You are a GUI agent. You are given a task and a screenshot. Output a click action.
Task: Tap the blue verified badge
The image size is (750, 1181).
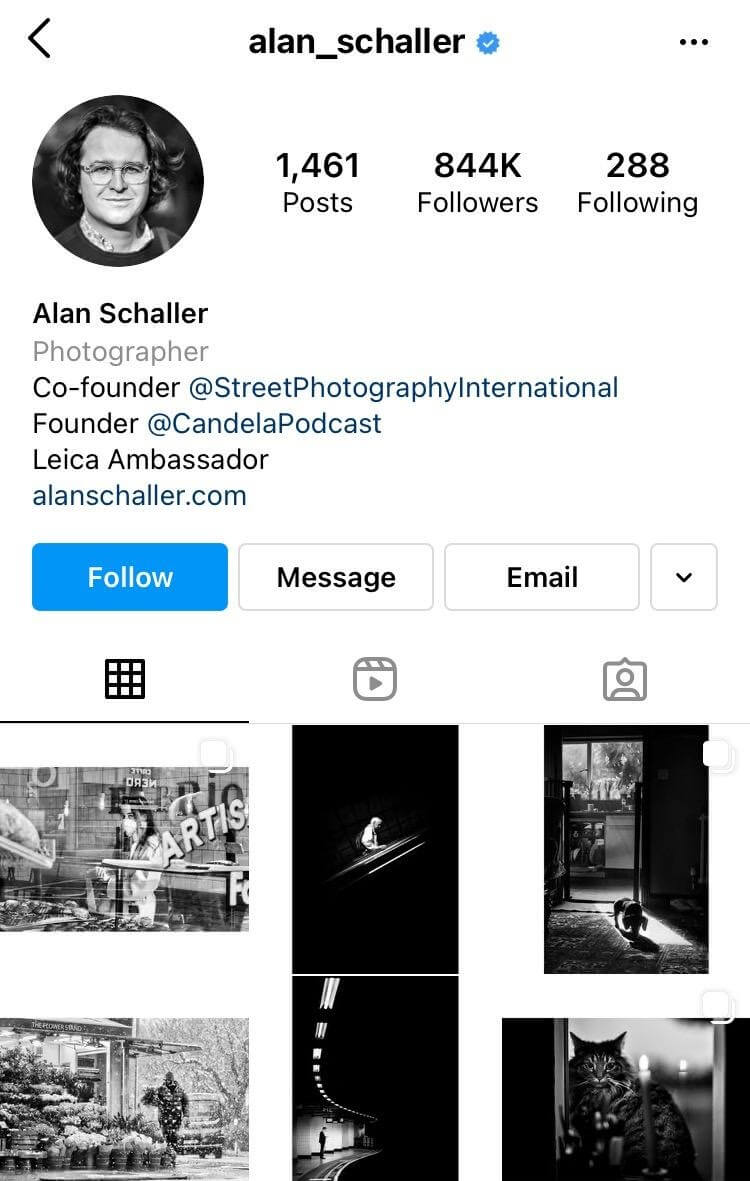coord(488,43)
